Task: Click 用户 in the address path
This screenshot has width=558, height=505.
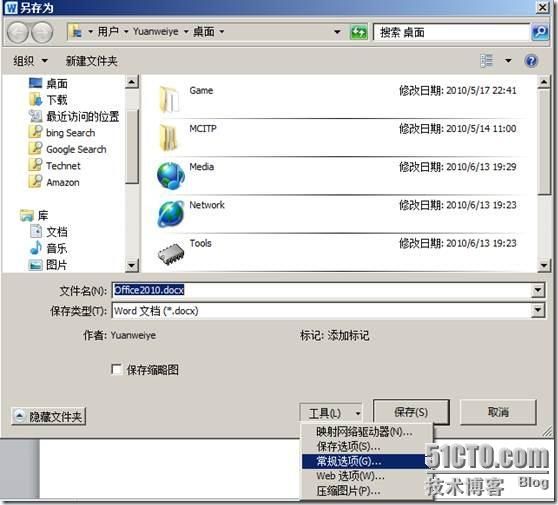Action: (x=108, y=32)
